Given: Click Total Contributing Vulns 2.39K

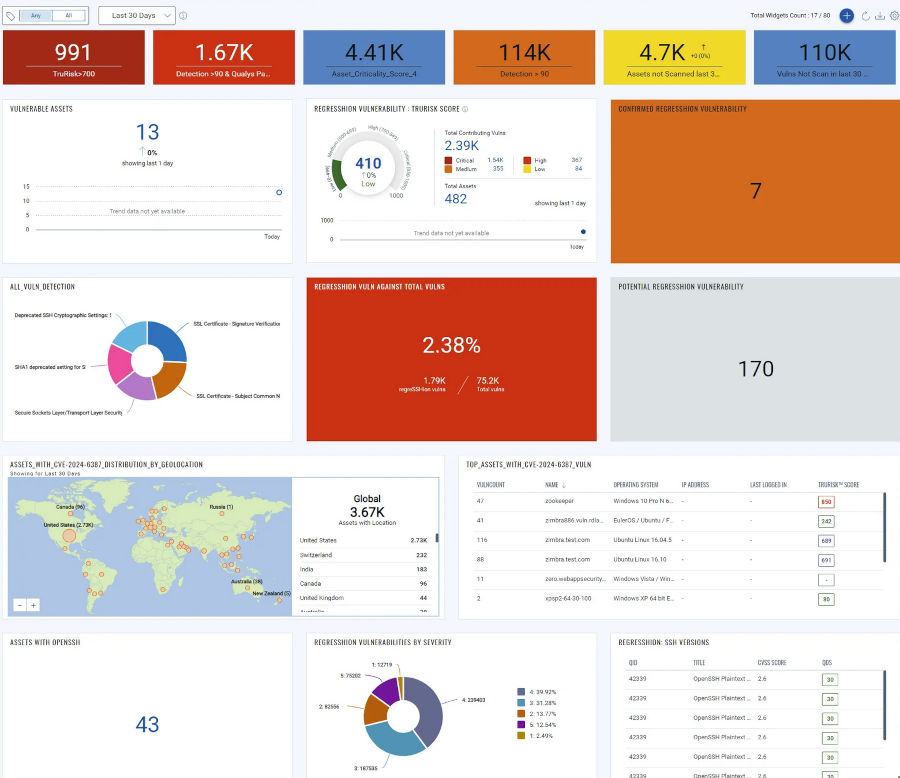Looking at the screenshot, I should 461,145.
